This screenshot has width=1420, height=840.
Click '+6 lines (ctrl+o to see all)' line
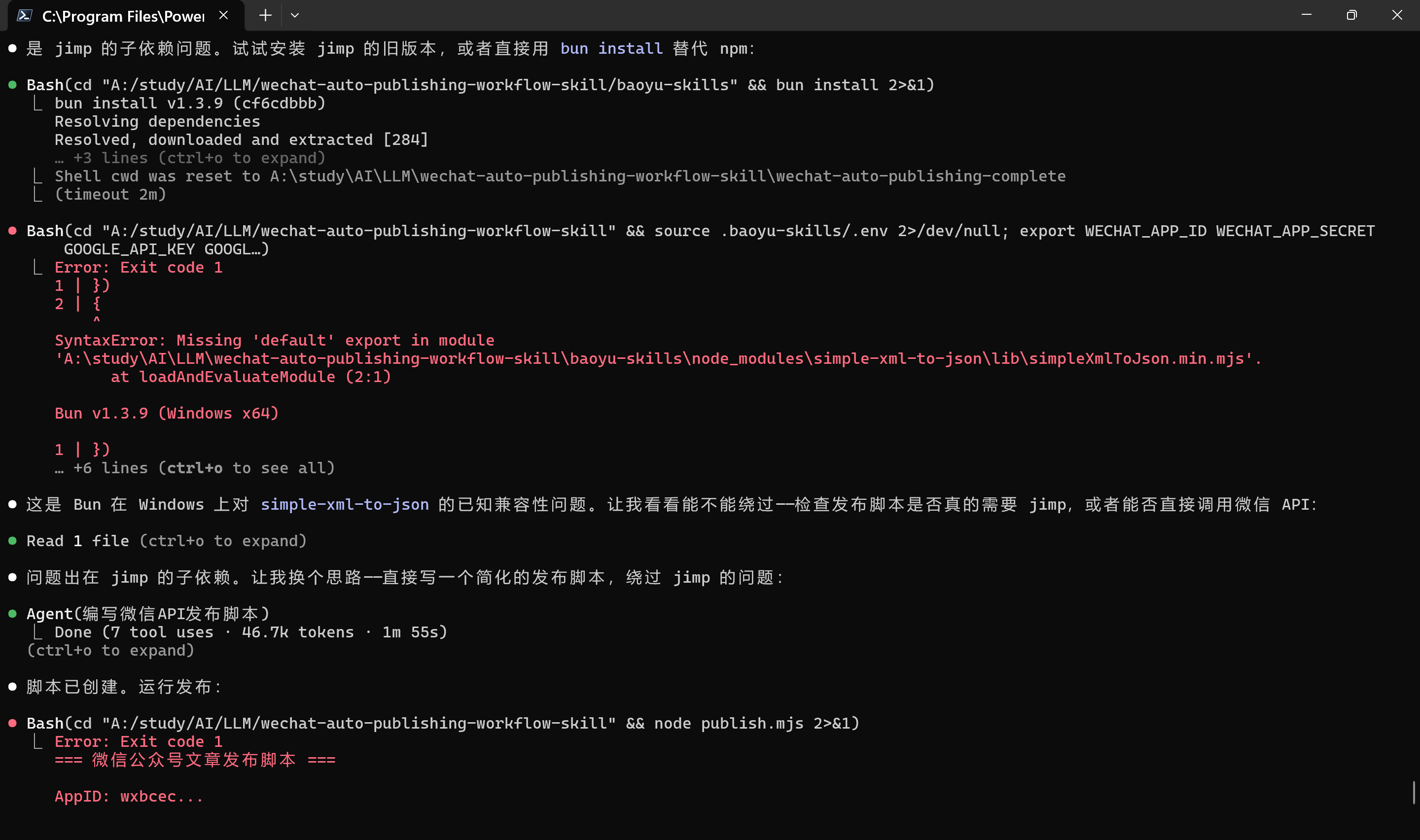tap(195, 468)
